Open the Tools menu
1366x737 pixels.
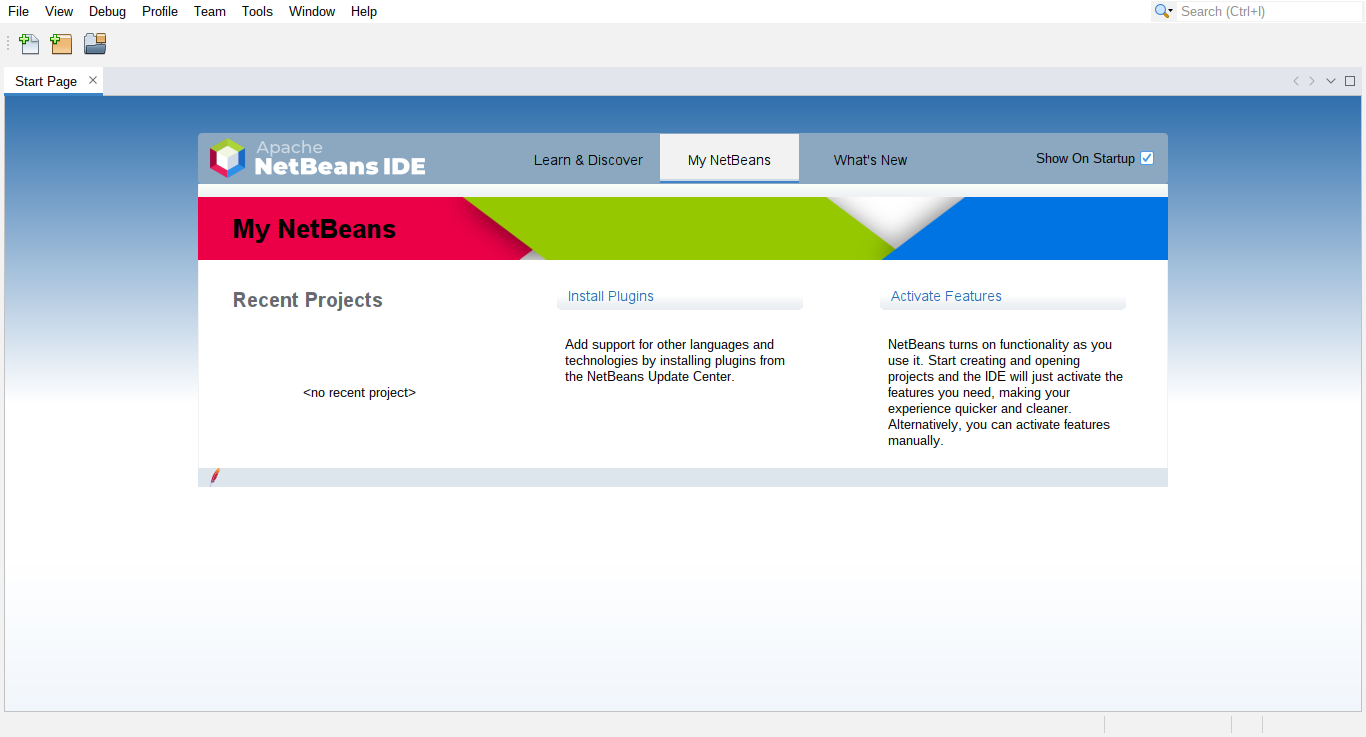coord(257,11)
